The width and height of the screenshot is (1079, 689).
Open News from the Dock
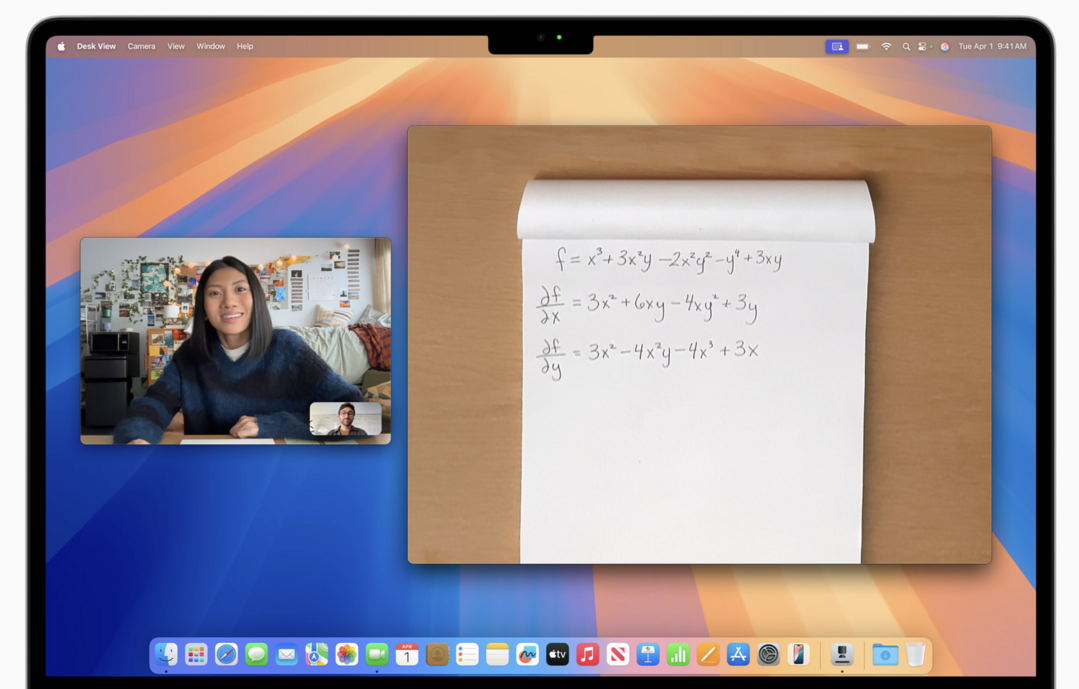(x=618, y=654)
